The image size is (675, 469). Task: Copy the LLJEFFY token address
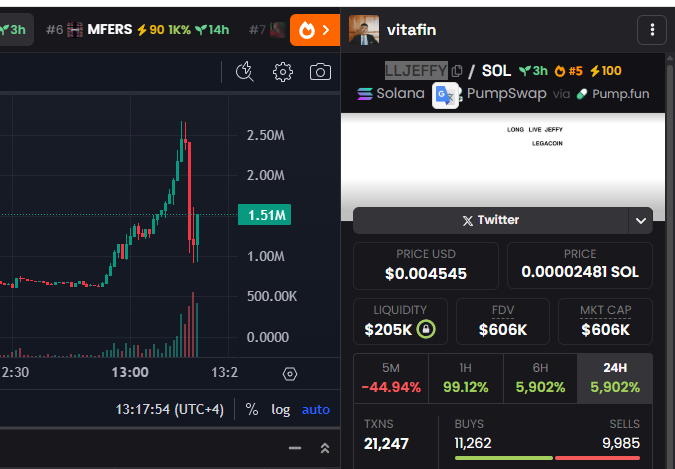(x=457, y=71)
